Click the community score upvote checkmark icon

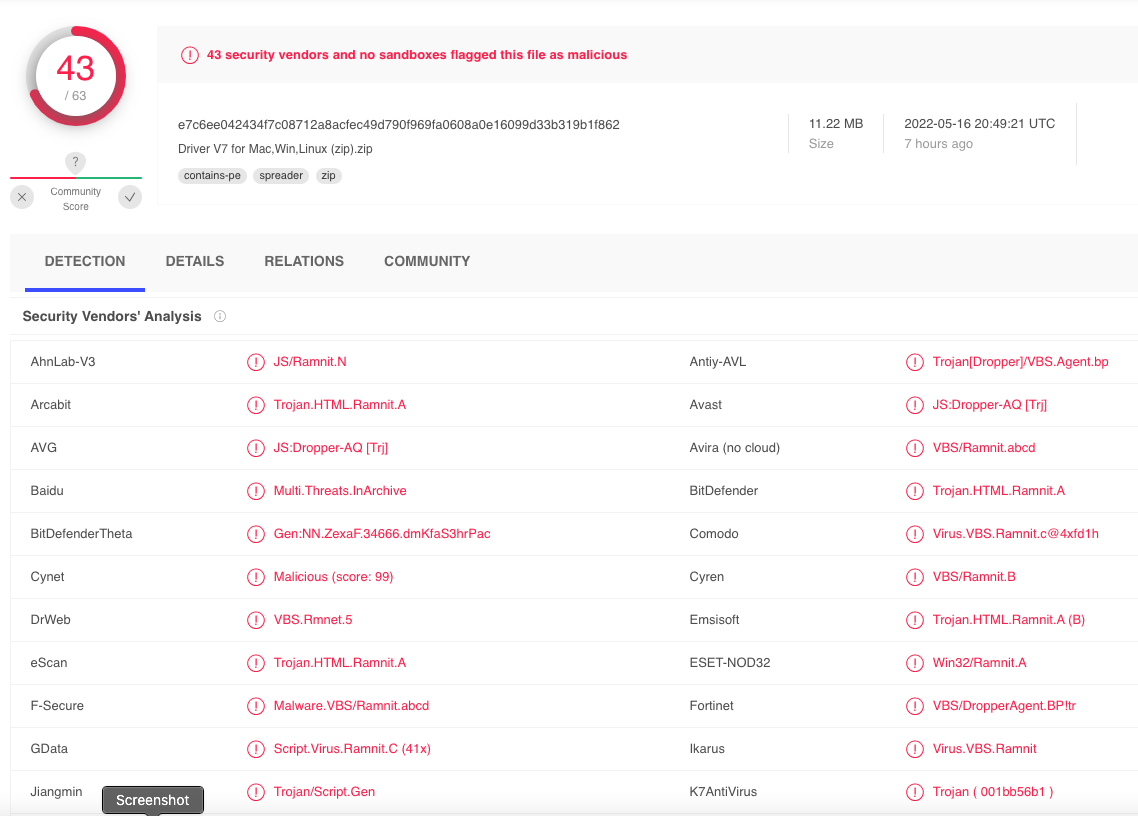coord(130,197)
